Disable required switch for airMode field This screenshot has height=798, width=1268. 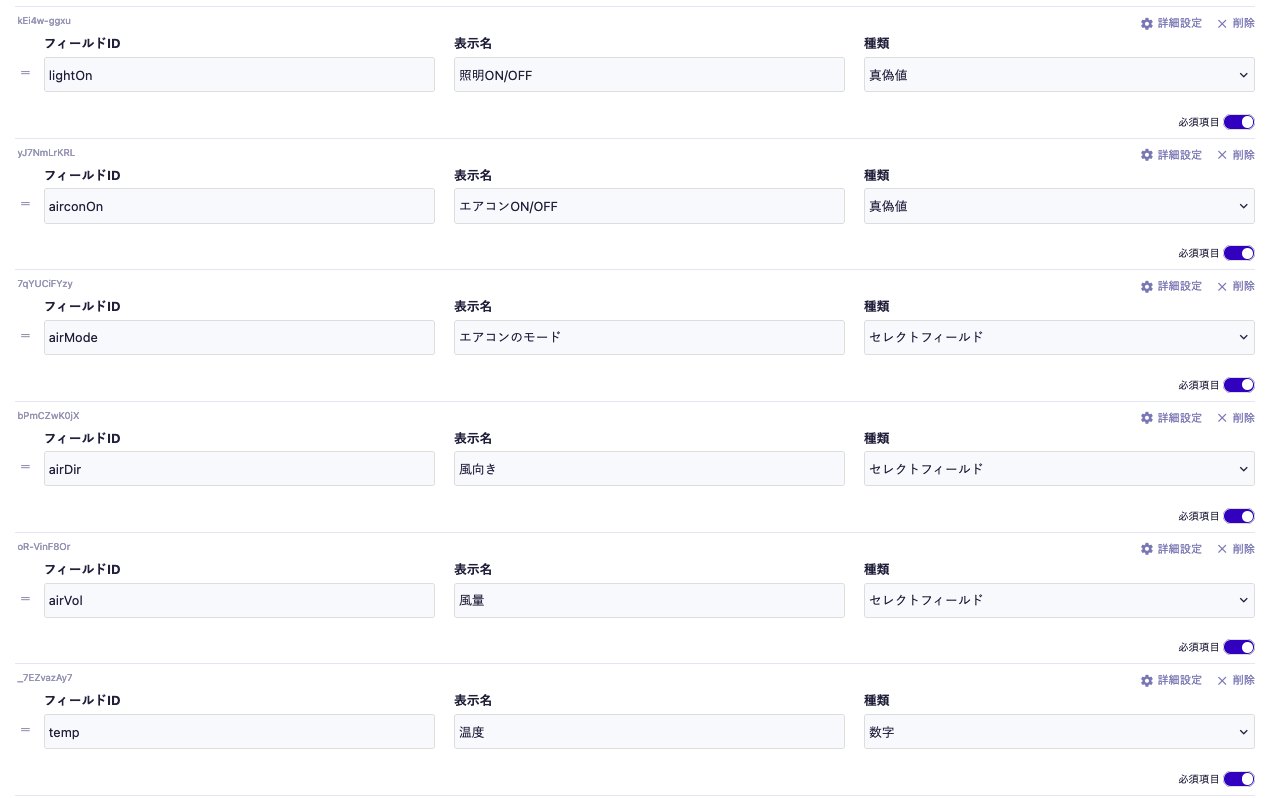point(1239,385)
